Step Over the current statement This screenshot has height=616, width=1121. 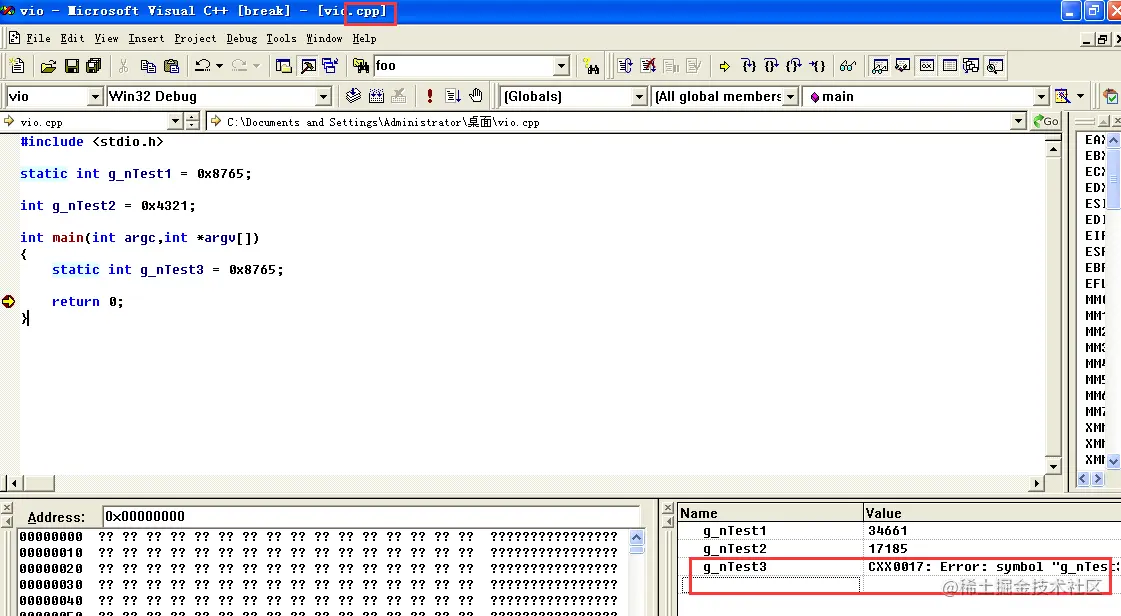771,66
